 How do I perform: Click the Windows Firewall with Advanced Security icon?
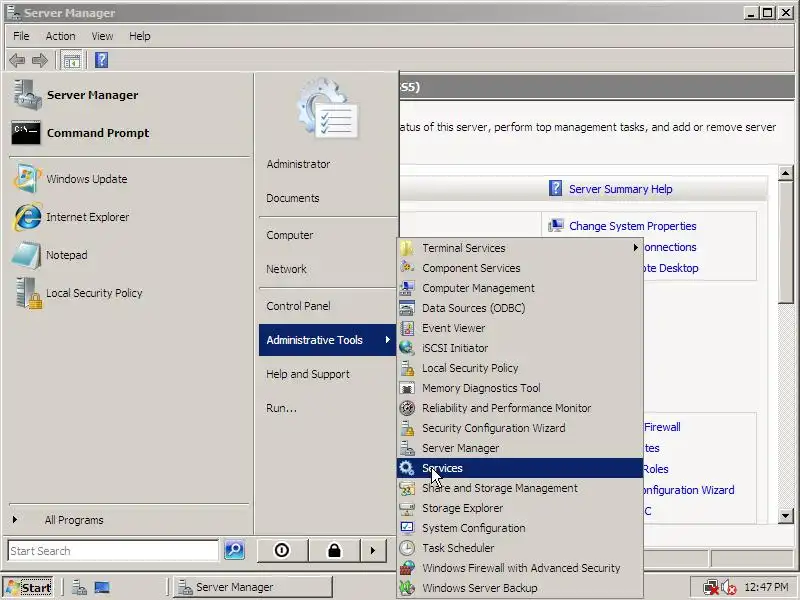click(x=407, y=568)
